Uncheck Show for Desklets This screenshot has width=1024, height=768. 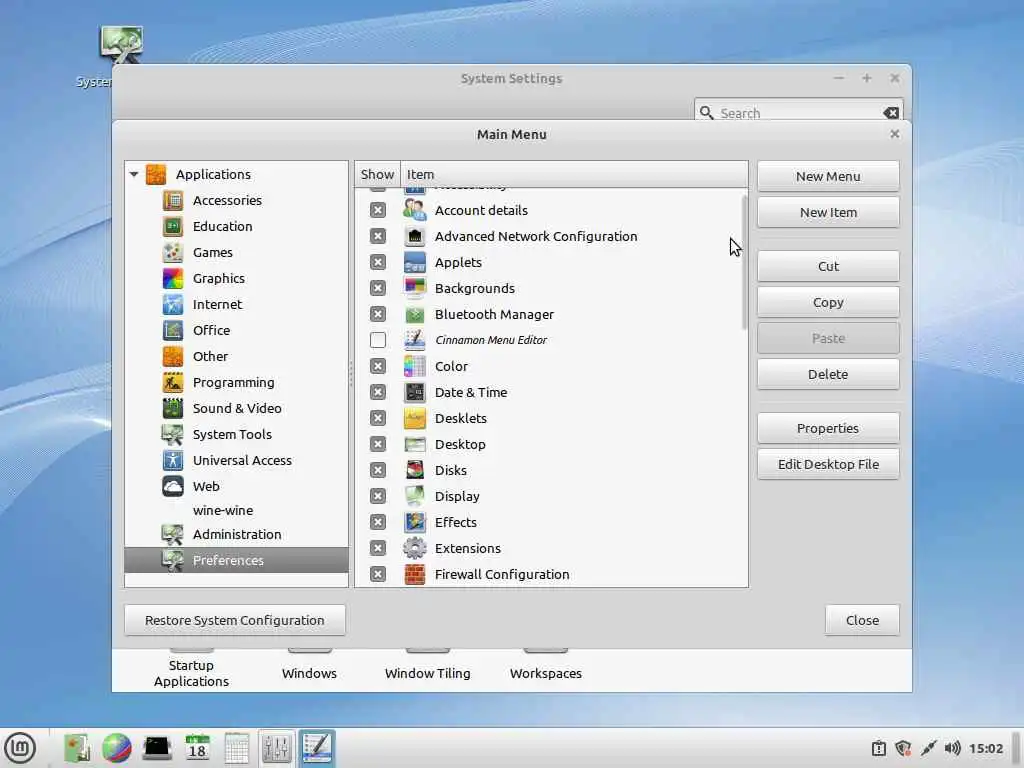pyautogui.click(x=377, y=418)
